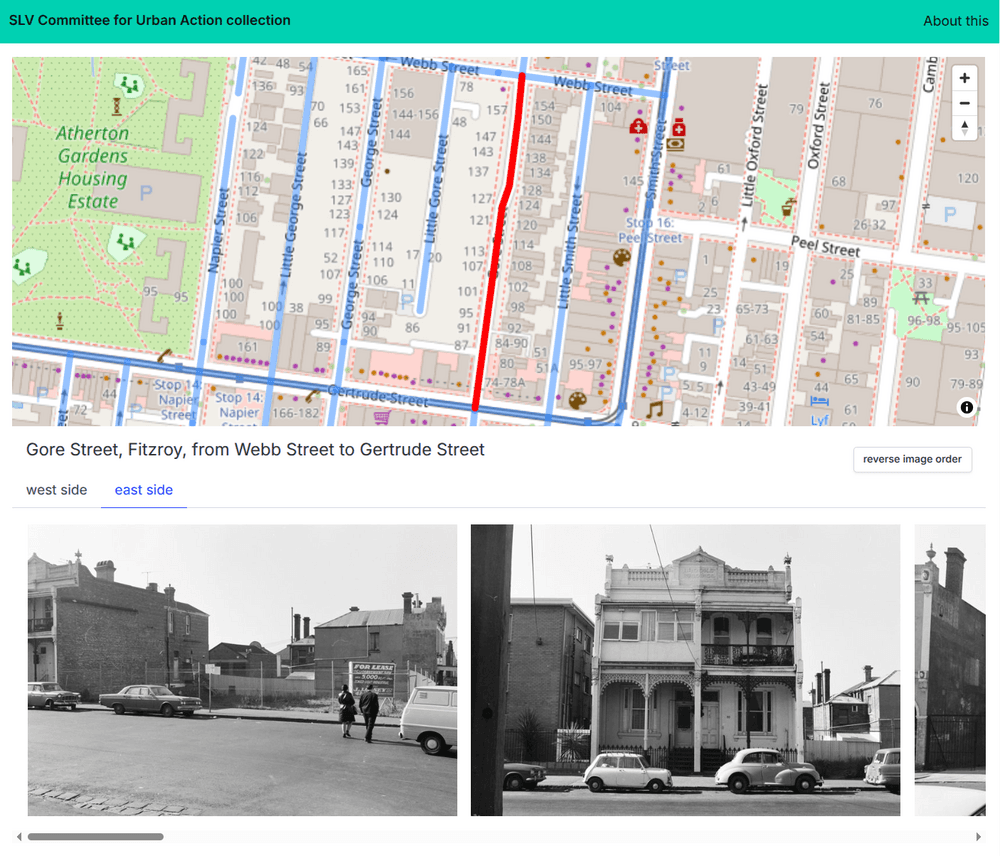Click the horizontal scrollbar under the photos
This screenshot has height=856, width=1000.
coord(95,836)
